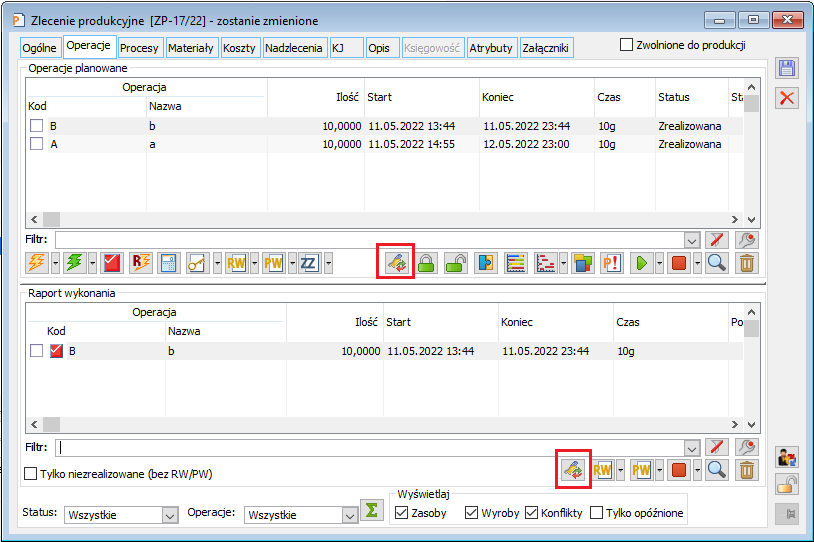Enable Tylko niezrealizowane (bez RW/PW)
Viewport: 814px width, 542px height.
[x=31, y=473]
